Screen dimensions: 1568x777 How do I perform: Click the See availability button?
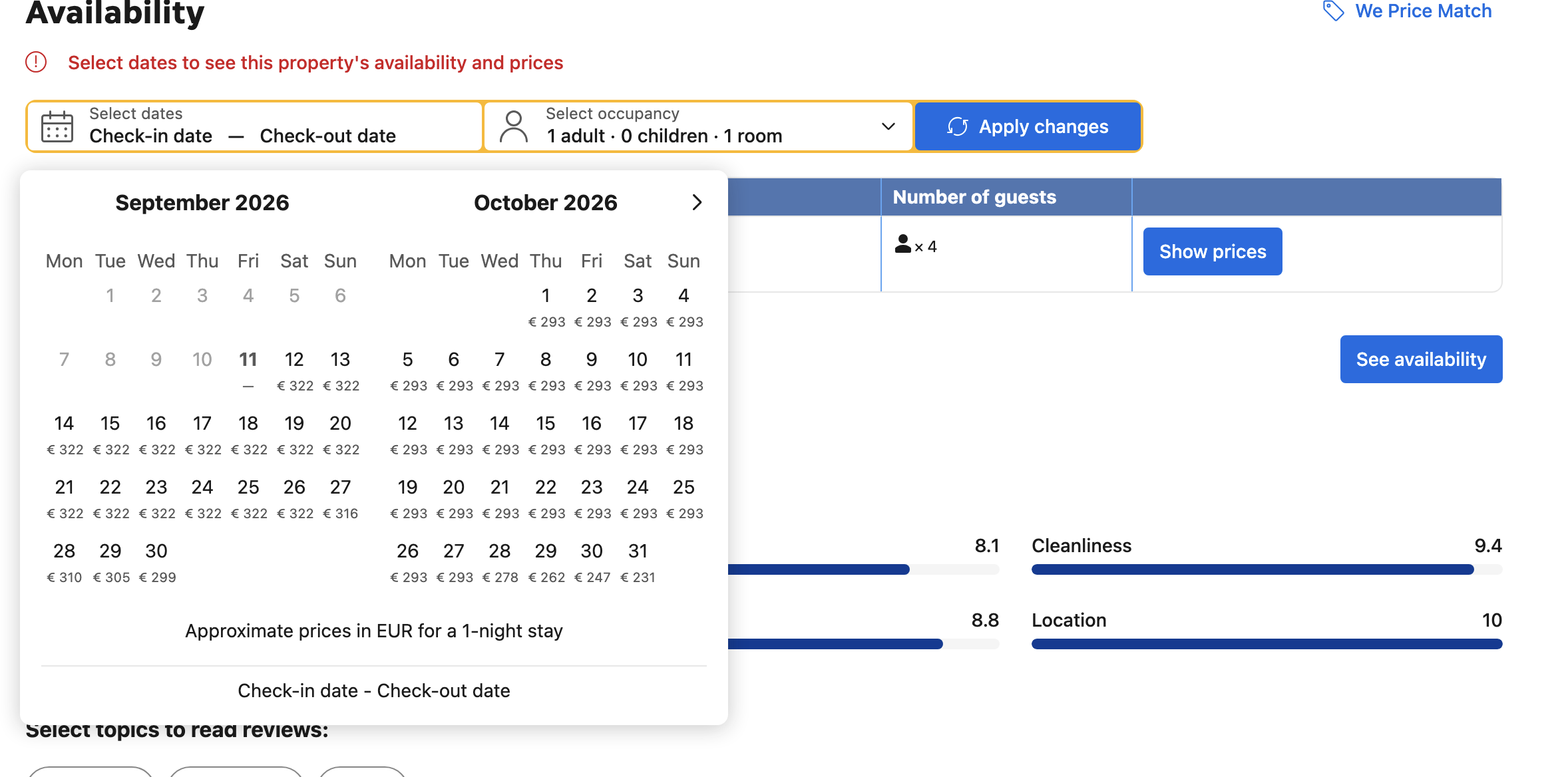[x=1421, y=359]
